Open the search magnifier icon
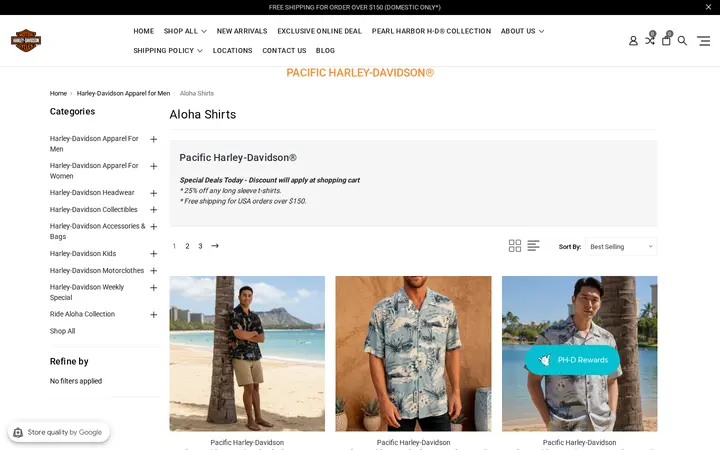The width and height of the screenshot is (720, 450). click(x=682, y=41)
